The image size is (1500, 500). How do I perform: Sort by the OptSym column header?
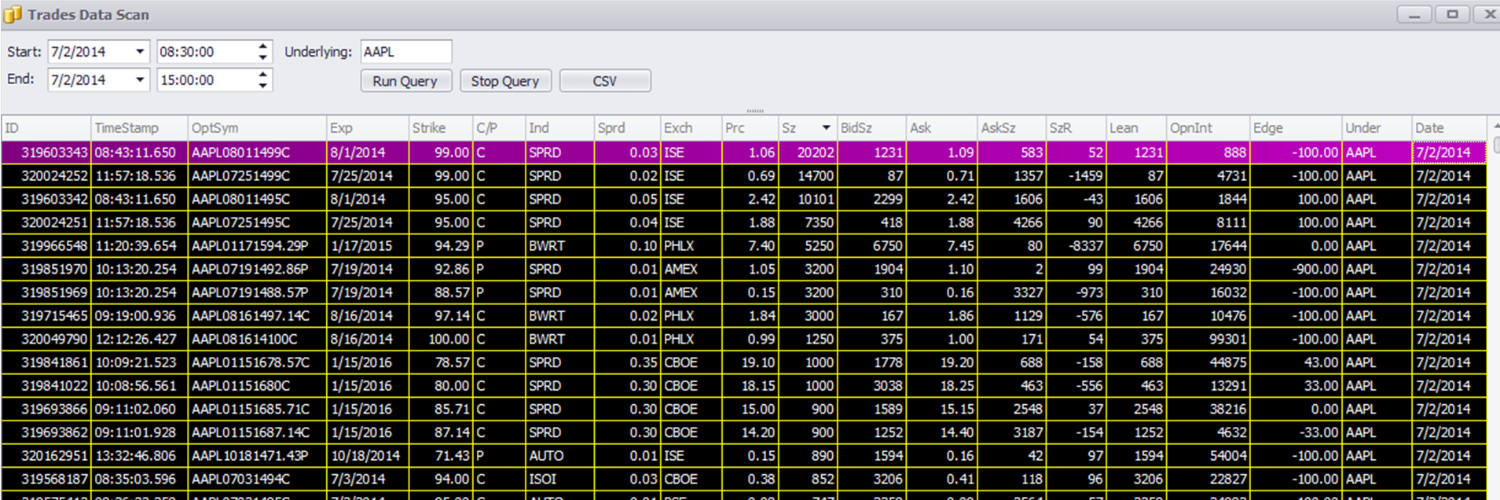[x=257, y=128]
